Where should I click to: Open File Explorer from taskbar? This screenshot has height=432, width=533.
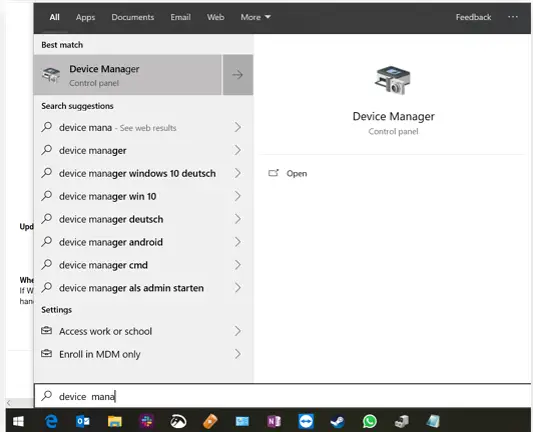pyautogui.click(x=115, y=421)
